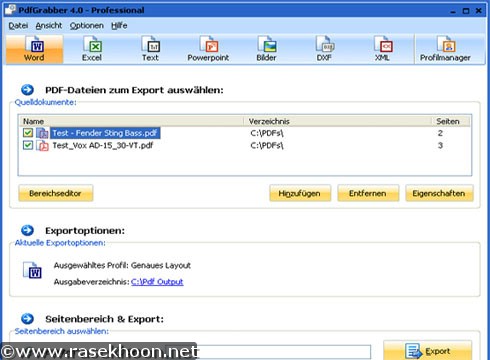Click the blue arrow beside PDF-Dateien zum Export
The width and height of the screenshot is (490, 360).
(27, 90)
